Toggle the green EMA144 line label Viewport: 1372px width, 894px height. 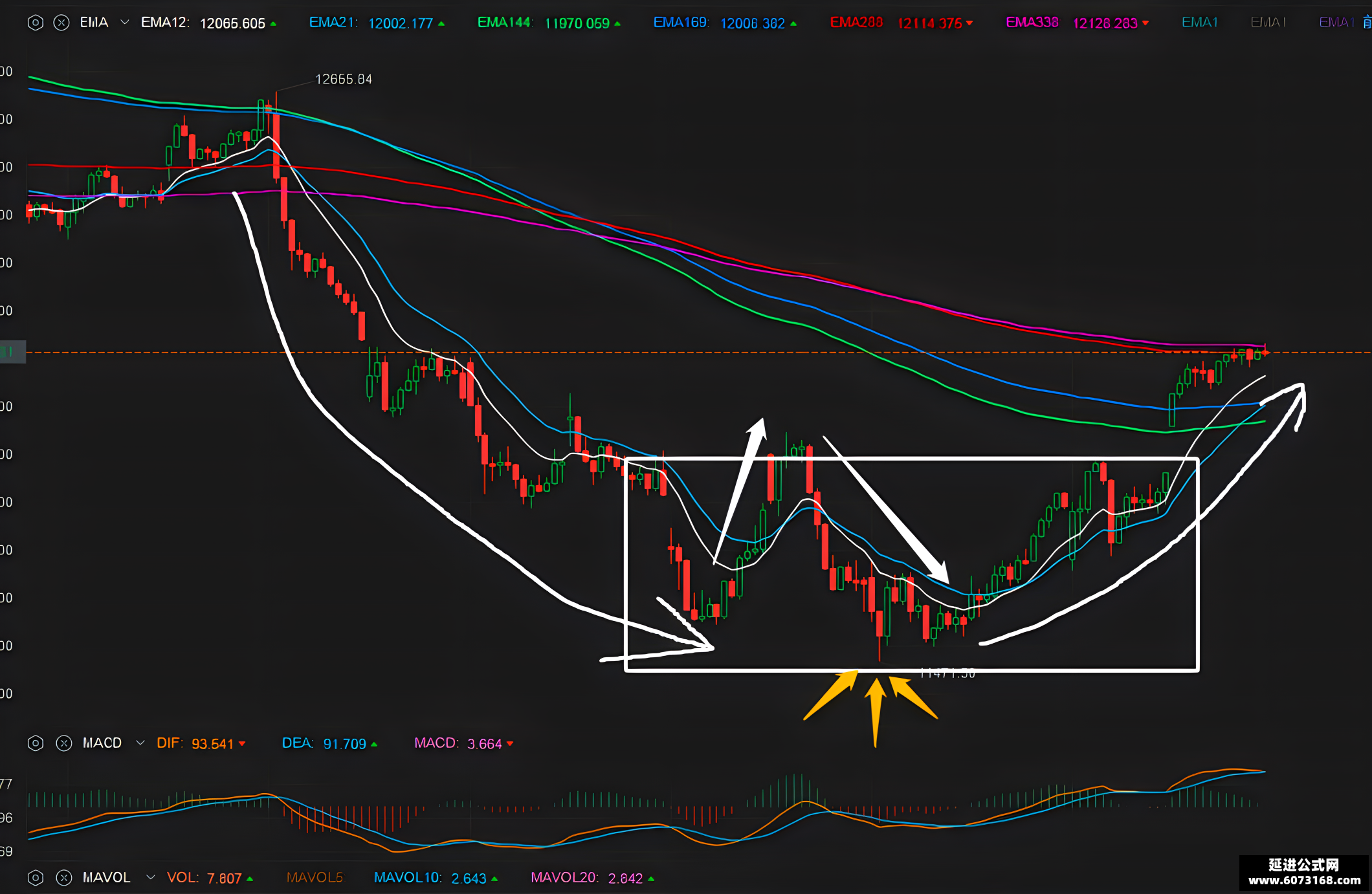[505, 23]
